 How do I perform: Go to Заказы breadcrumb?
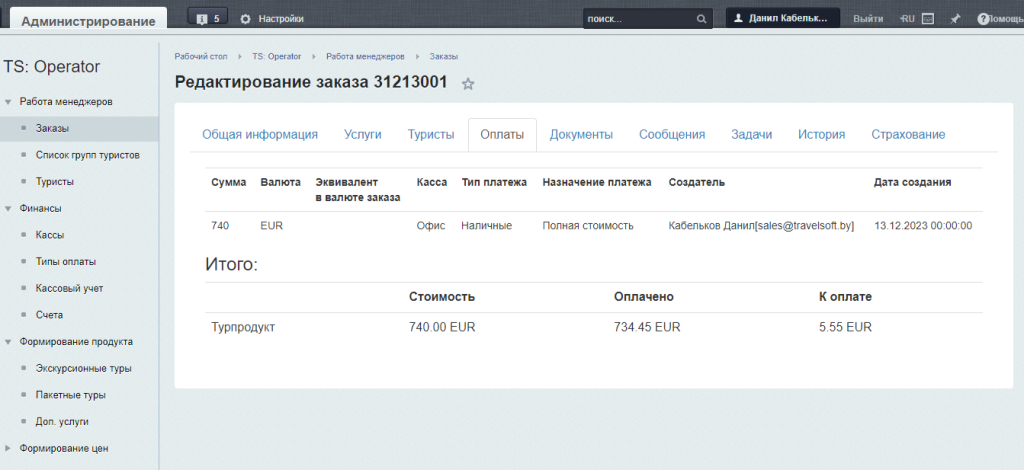pyautogui.click(x=443, y=57)
